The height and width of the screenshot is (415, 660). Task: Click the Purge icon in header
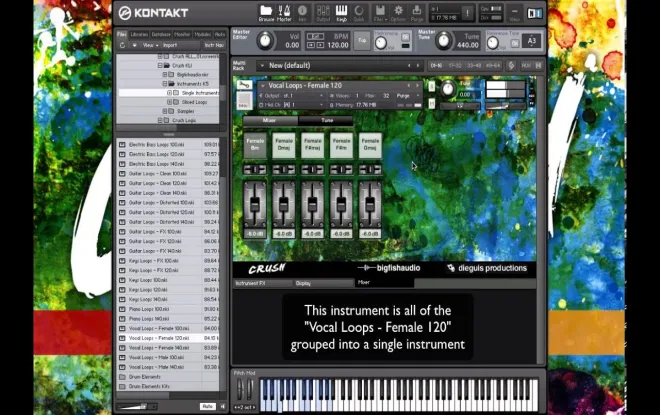pos(416,13)
